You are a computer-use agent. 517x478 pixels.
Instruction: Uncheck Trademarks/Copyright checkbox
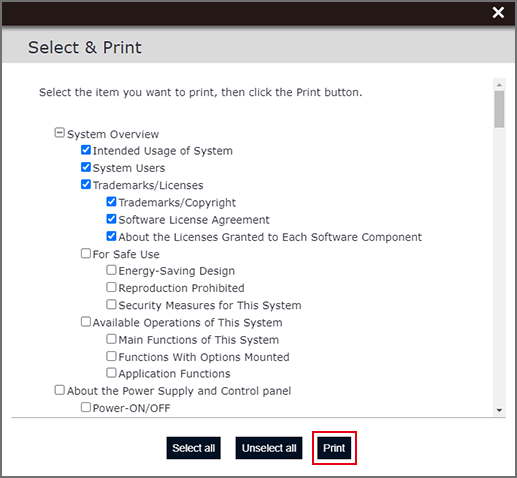point(111,202)
